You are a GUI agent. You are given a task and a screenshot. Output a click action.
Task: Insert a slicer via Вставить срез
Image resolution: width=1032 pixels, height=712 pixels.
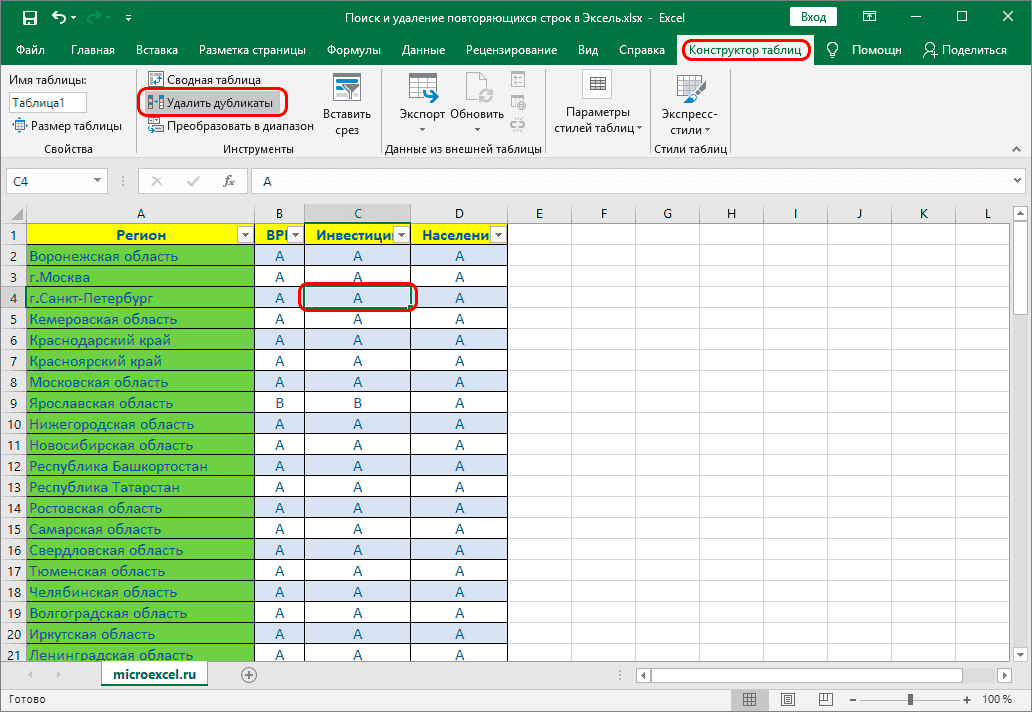coord(346,104)
